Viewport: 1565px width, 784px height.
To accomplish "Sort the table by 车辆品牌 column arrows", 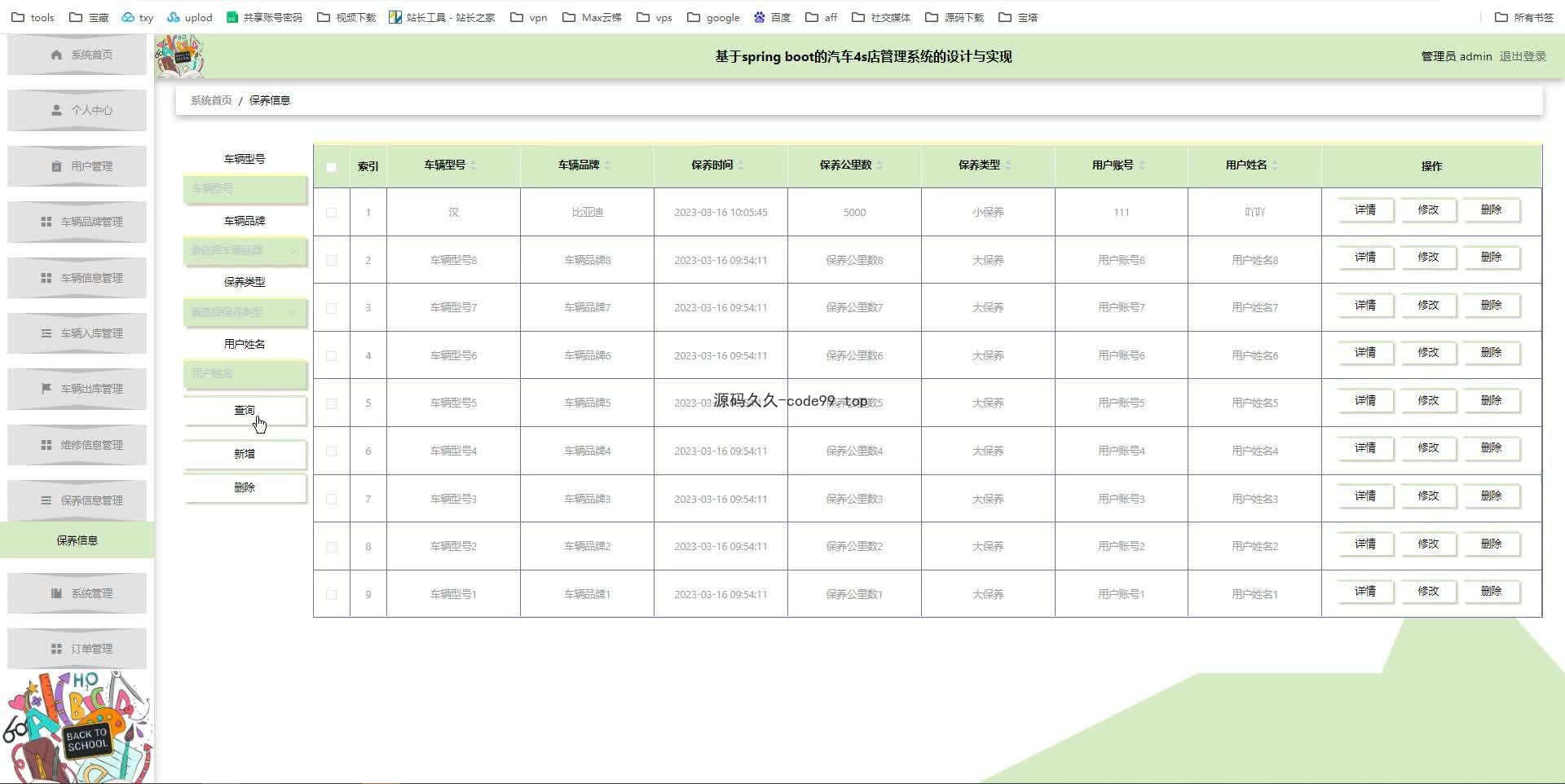I will (x=607, y=165).
